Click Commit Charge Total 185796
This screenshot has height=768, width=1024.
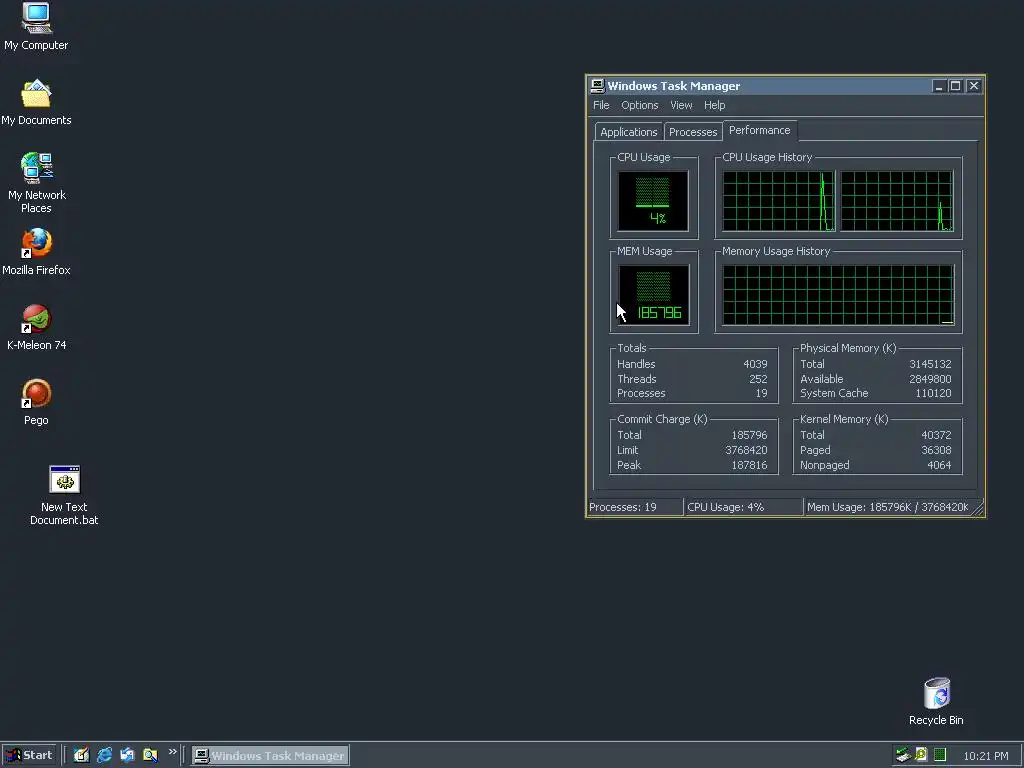[x=749, y=435]
